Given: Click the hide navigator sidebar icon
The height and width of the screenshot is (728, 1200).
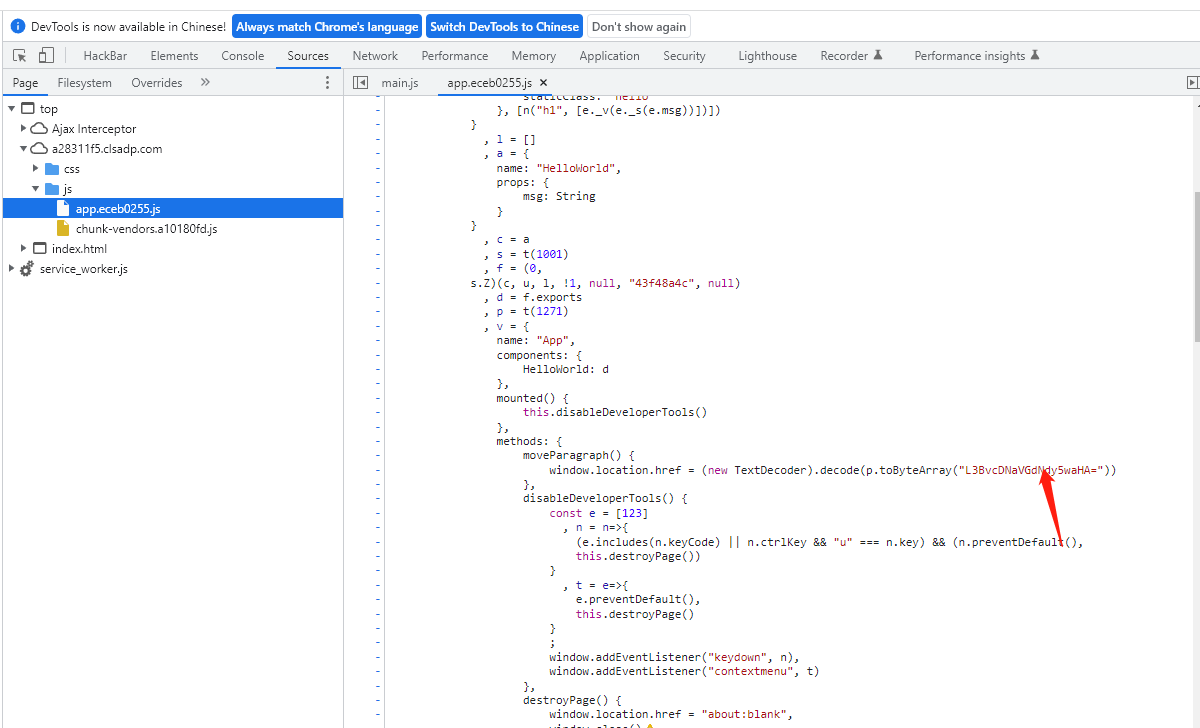Looking at the screenshot, I should tap(361, 83).
